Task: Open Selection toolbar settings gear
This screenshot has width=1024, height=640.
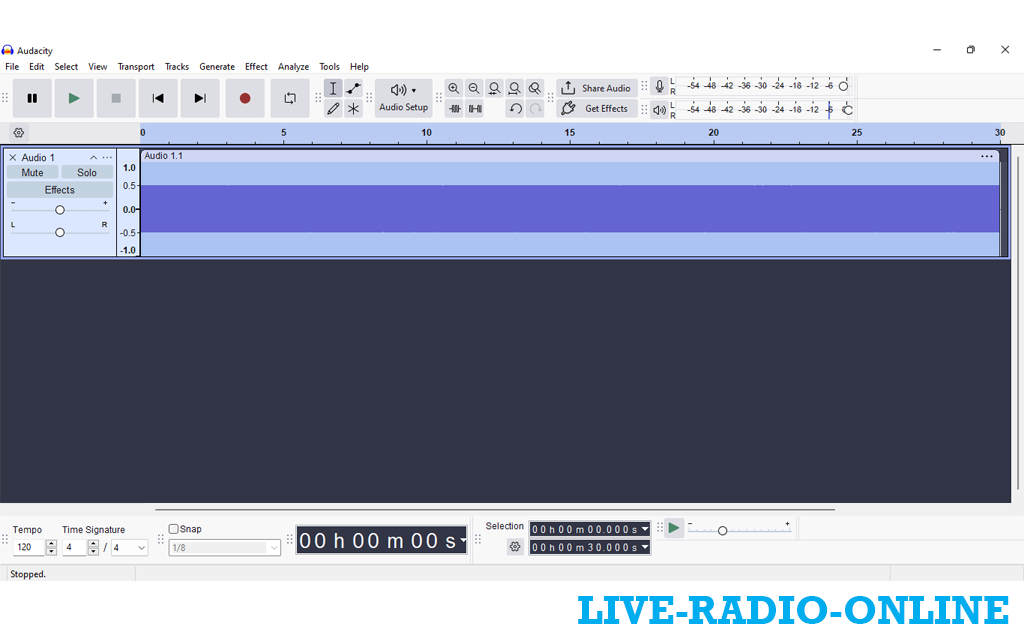Action: [515, 547]
